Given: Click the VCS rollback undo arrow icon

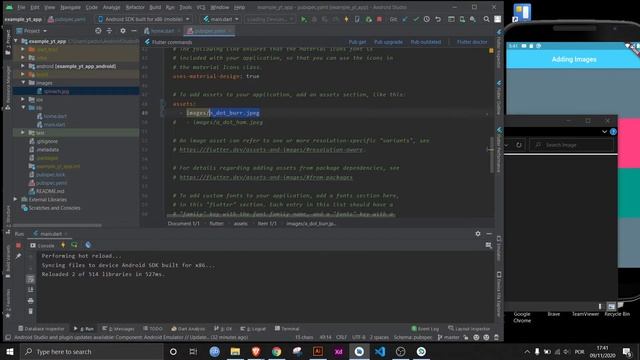Looking at the screenshot, I should pos(438,19).
